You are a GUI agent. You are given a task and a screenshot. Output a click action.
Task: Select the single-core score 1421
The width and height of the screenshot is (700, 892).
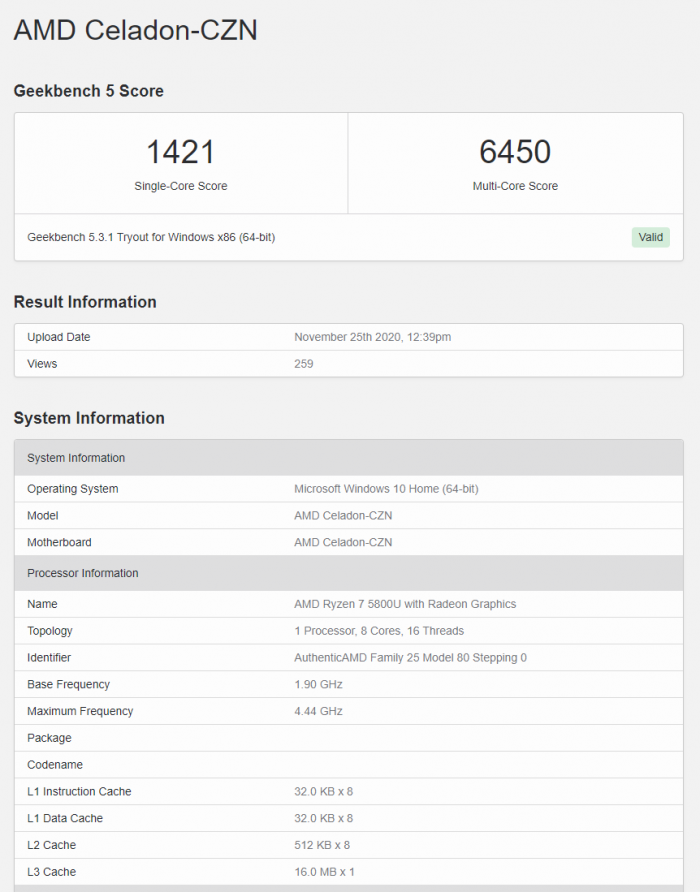click(x=181, y=152)
